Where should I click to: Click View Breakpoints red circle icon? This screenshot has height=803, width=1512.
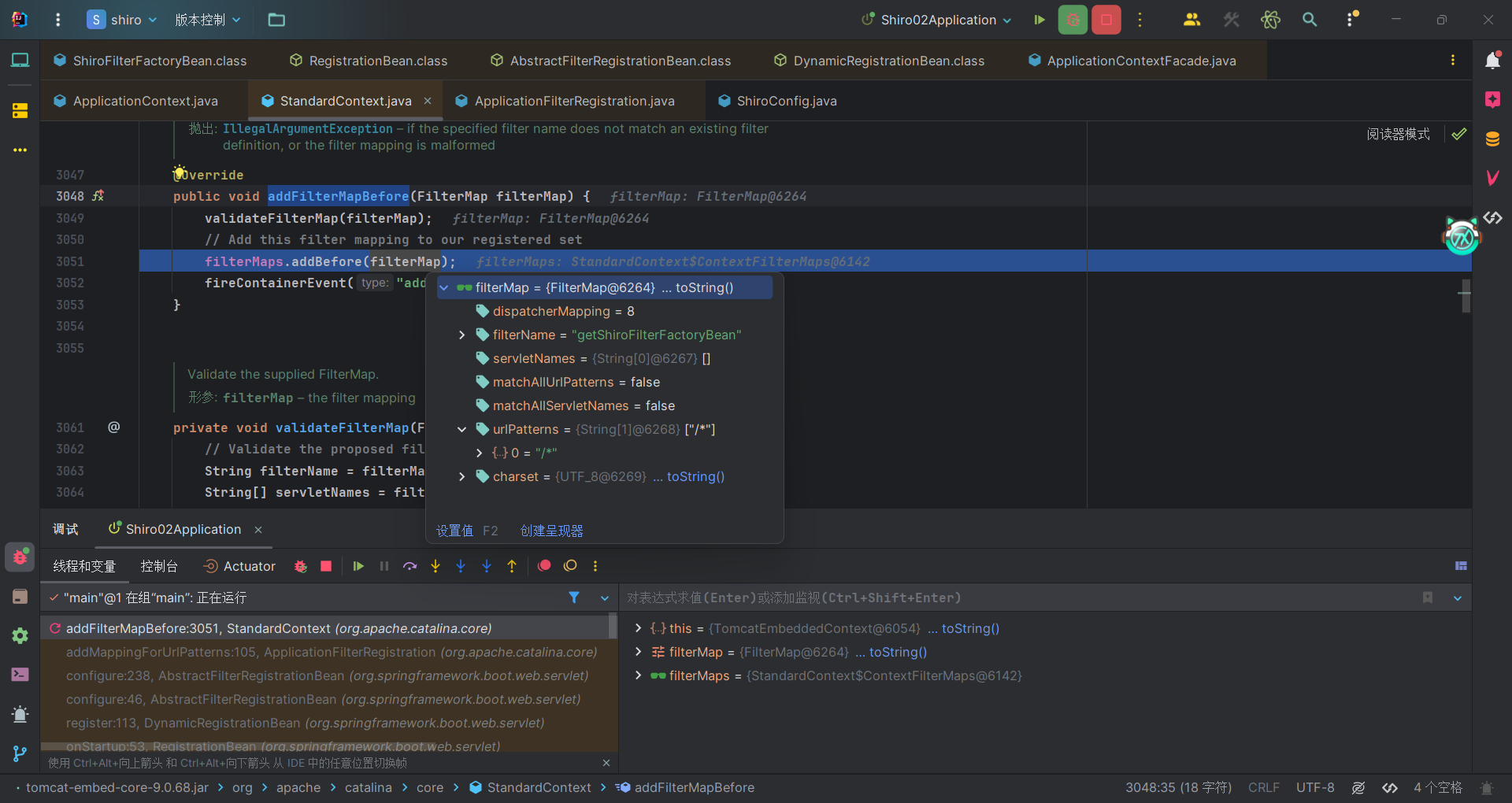[544, 566]
